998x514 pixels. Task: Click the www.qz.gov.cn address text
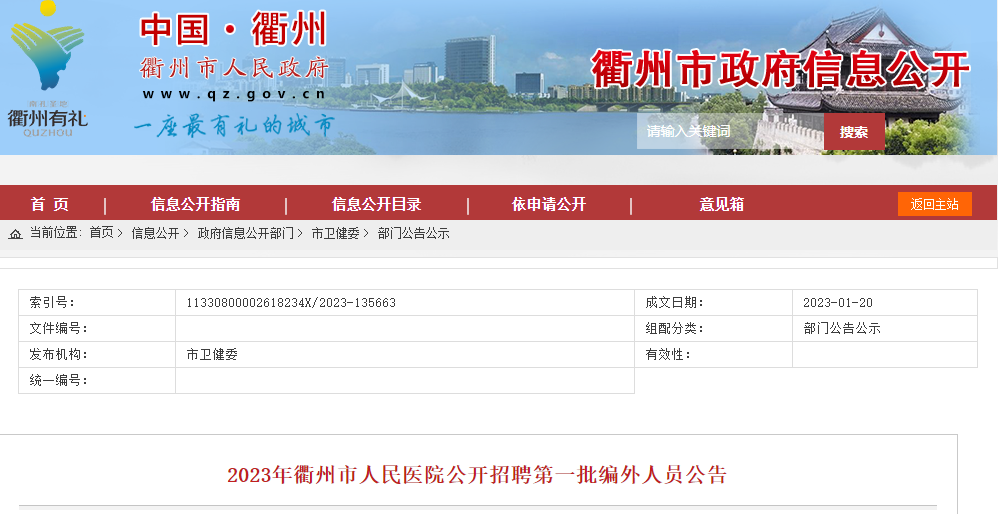pyautogui.click(x=234, y=94)
